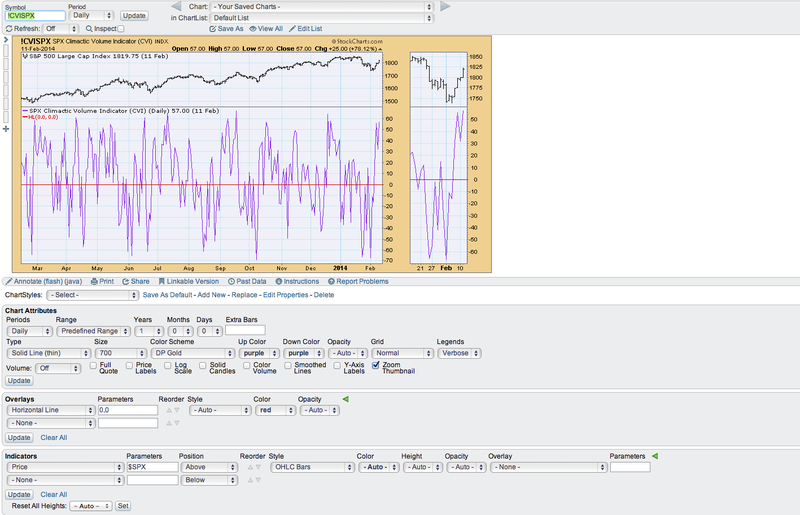800x515 pixels.
Task: Open Up Color purple dropdown
Action: click(x=259, y=353)
